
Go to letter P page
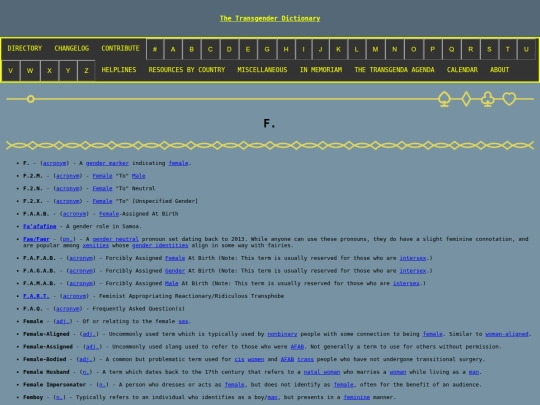433,49
